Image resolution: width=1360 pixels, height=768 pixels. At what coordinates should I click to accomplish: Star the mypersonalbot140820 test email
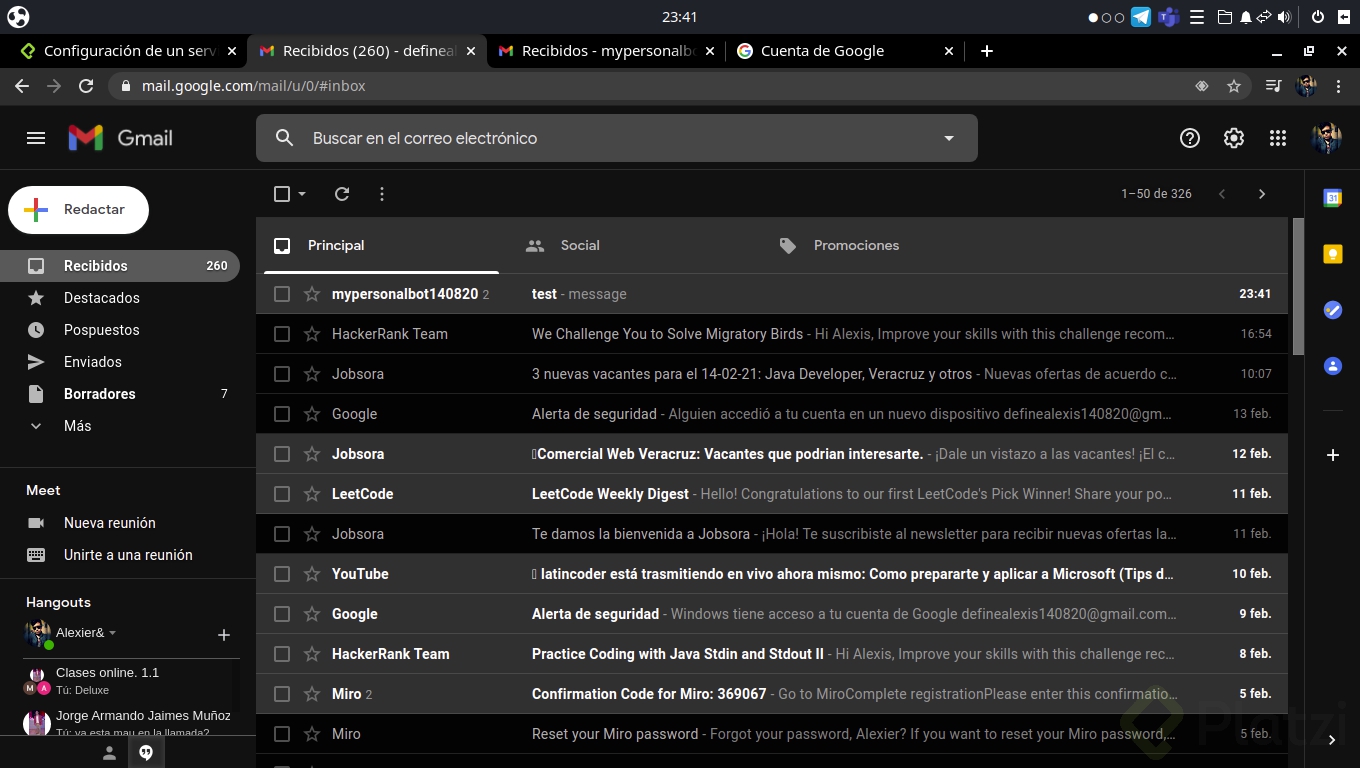[312, 294]
